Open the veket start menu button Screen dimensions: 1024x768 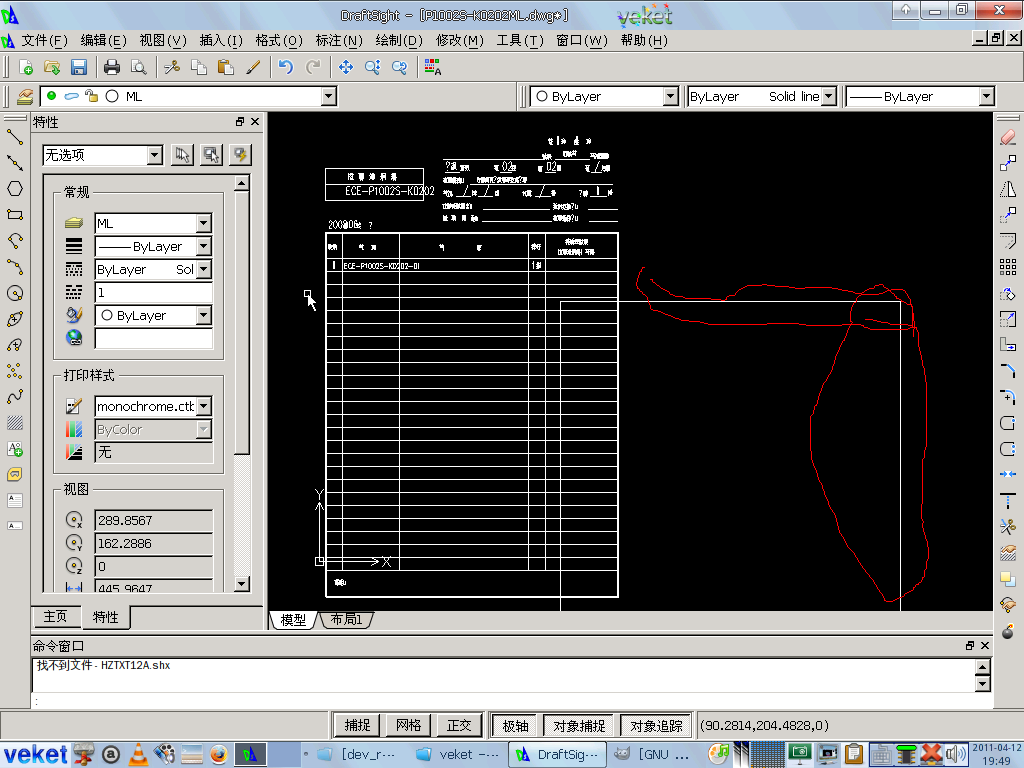click(x=36, y=754)
